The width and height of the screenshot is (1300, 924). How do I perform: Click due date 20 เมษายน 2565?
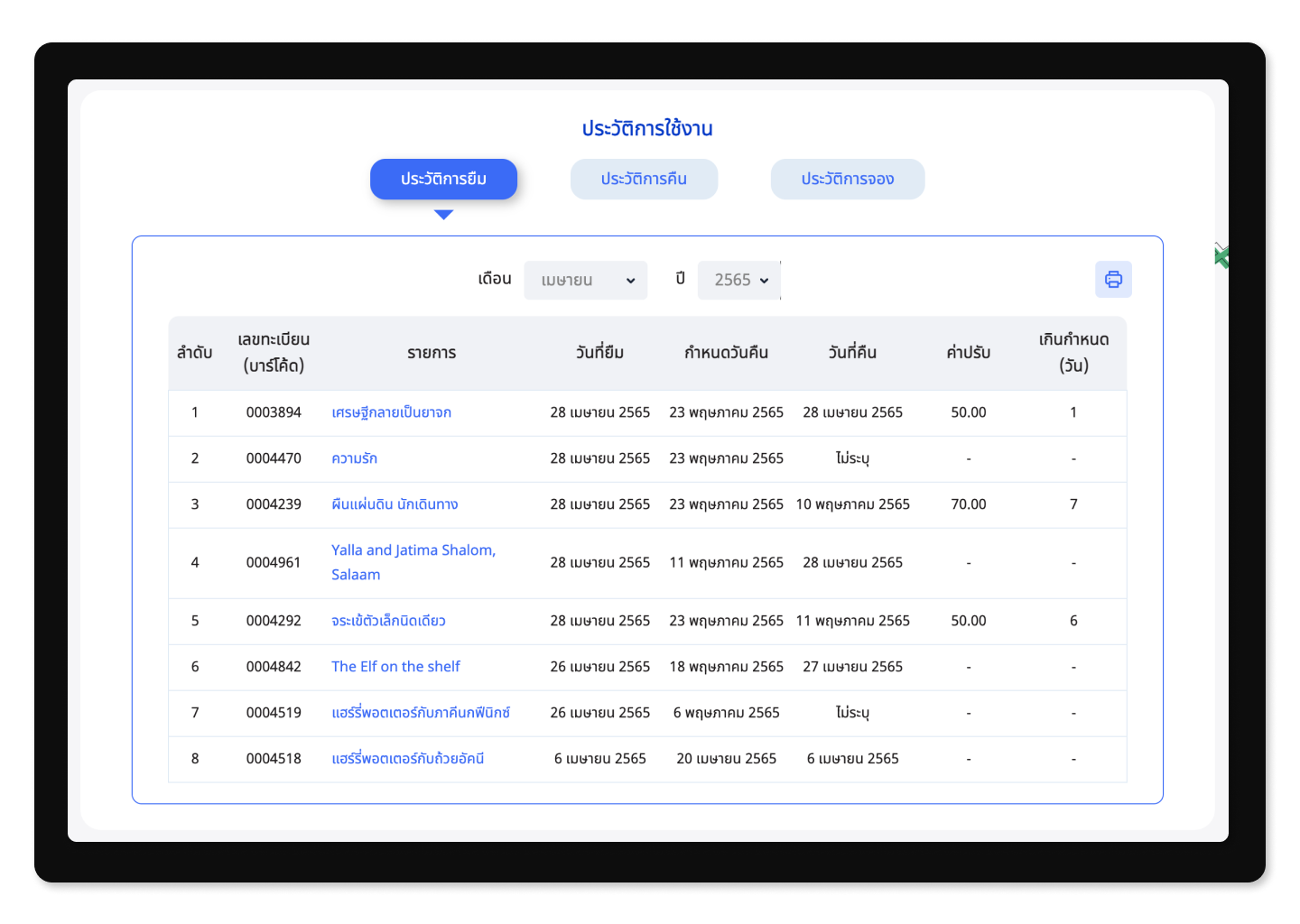point(727,759)
